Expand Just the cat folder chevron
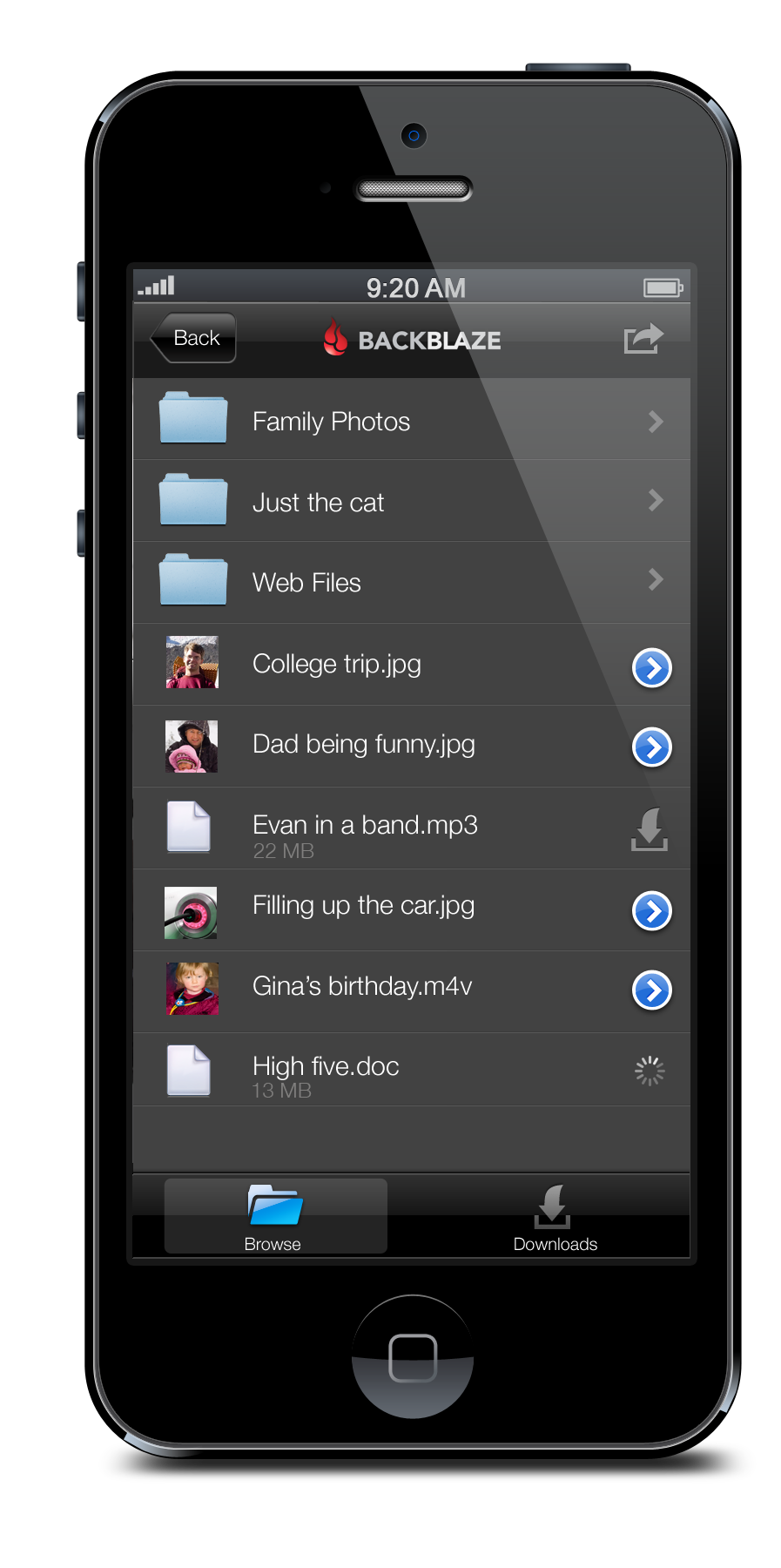781x1568 pixels. [x=656, y=500]
